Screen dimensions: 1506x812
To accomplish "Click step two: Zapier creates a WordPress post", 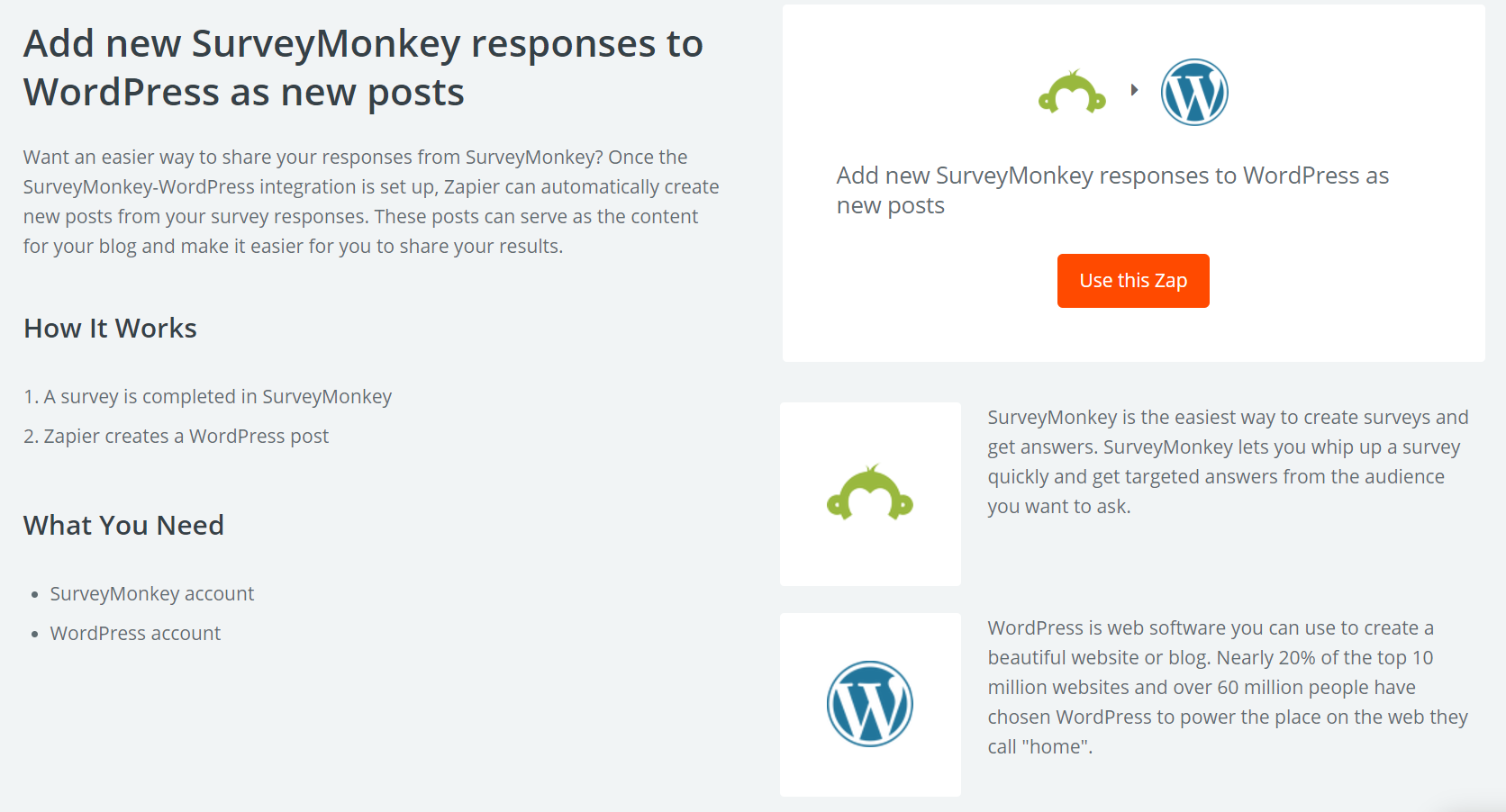I will pos(177,436).
